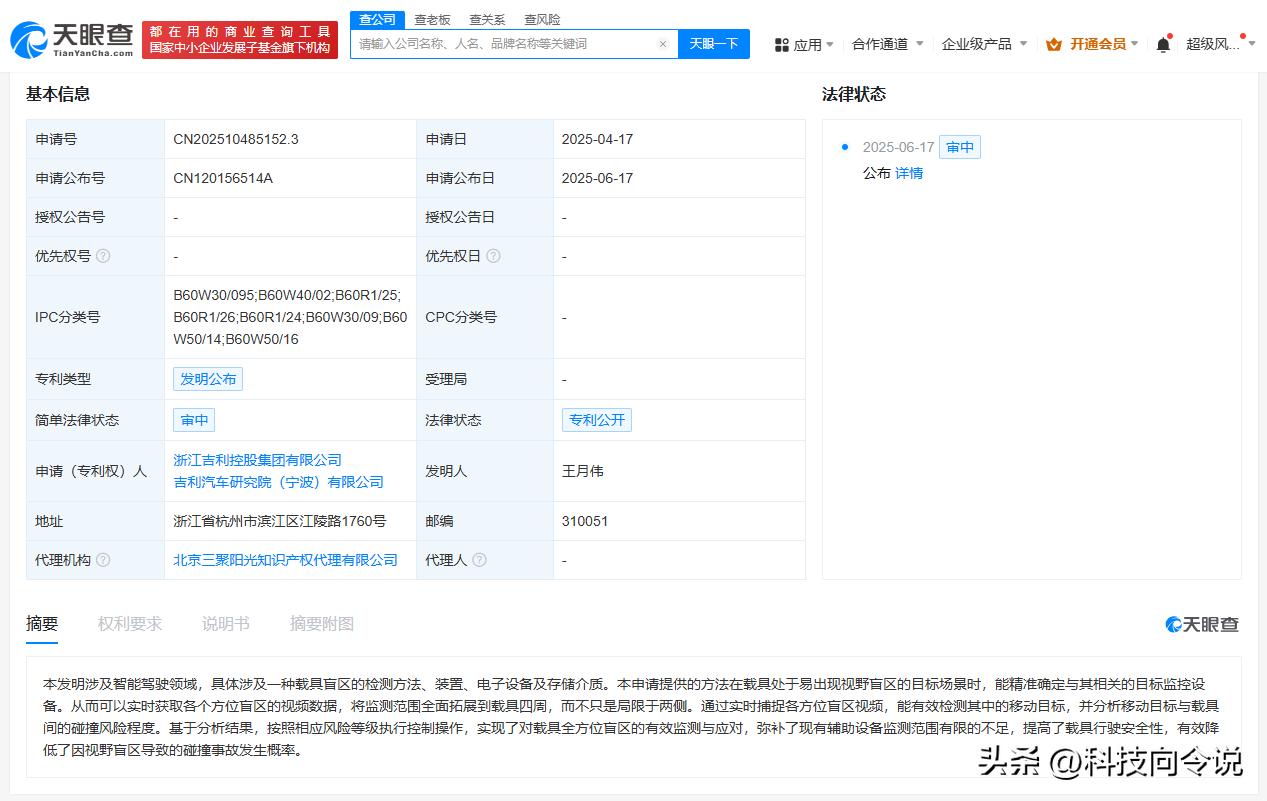Switch to the 摘要附图 tab

(322, 624)
